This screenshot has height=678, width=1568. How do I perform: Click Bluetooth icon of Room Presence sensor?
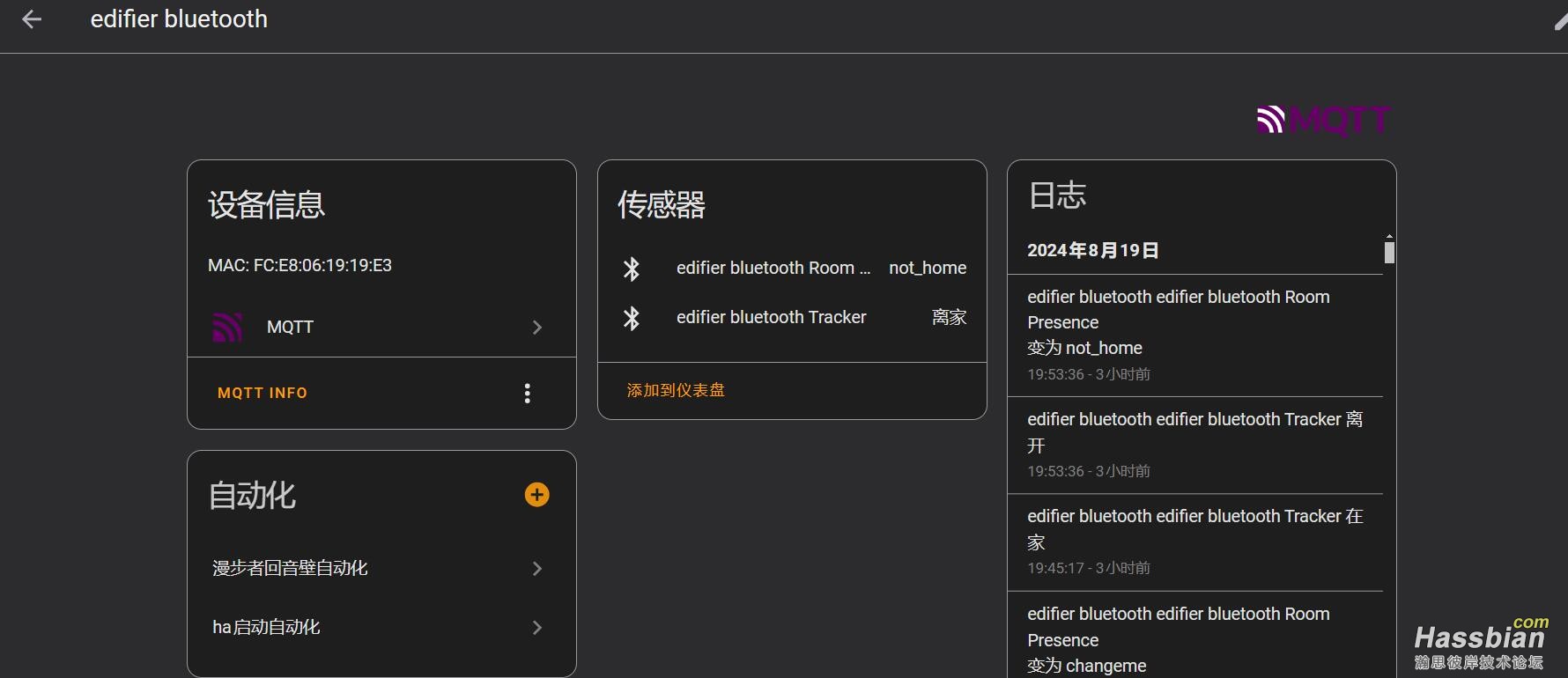click(x=632, y=269)
